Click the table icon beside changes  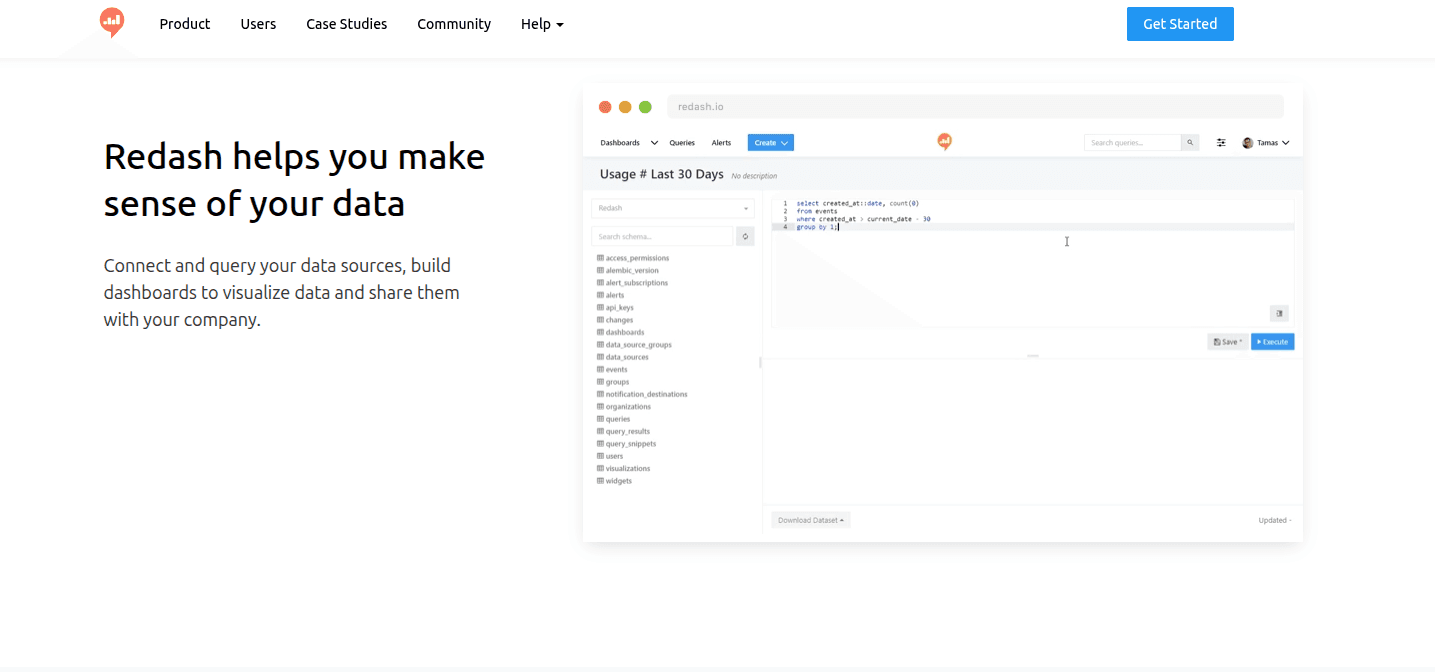coord(600,320)
